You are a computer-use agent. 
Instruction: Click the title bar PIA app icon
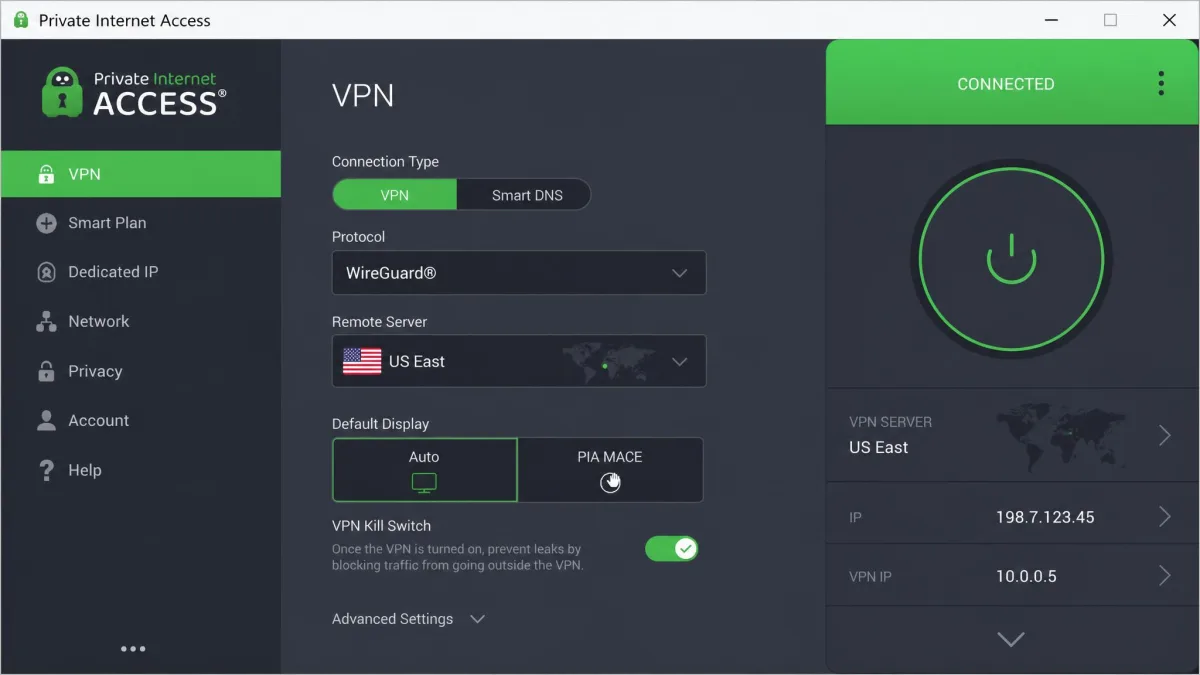pos(21,20)
